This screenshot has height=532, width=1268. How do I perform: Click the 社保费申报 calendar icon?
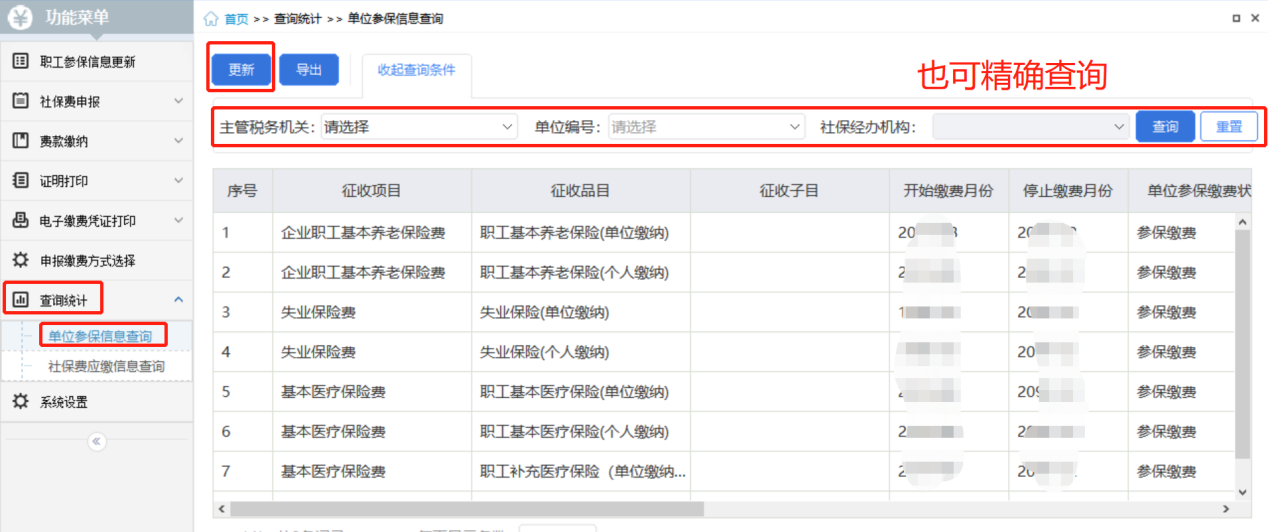[20, 101]
